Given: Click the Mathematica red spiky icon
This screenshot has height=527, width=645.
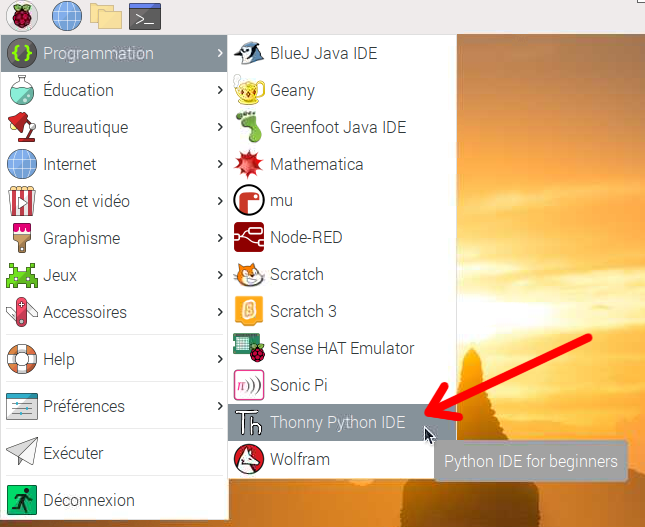Looking at the screenshot, I should pos(248,164).
